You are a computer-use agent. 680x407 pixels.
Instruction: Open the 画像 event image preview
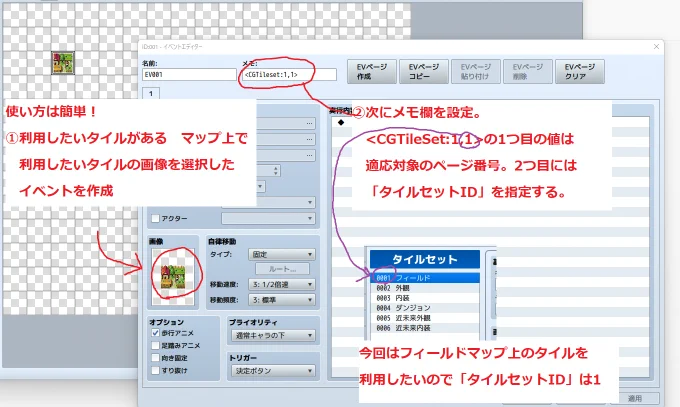click(173, 276)
